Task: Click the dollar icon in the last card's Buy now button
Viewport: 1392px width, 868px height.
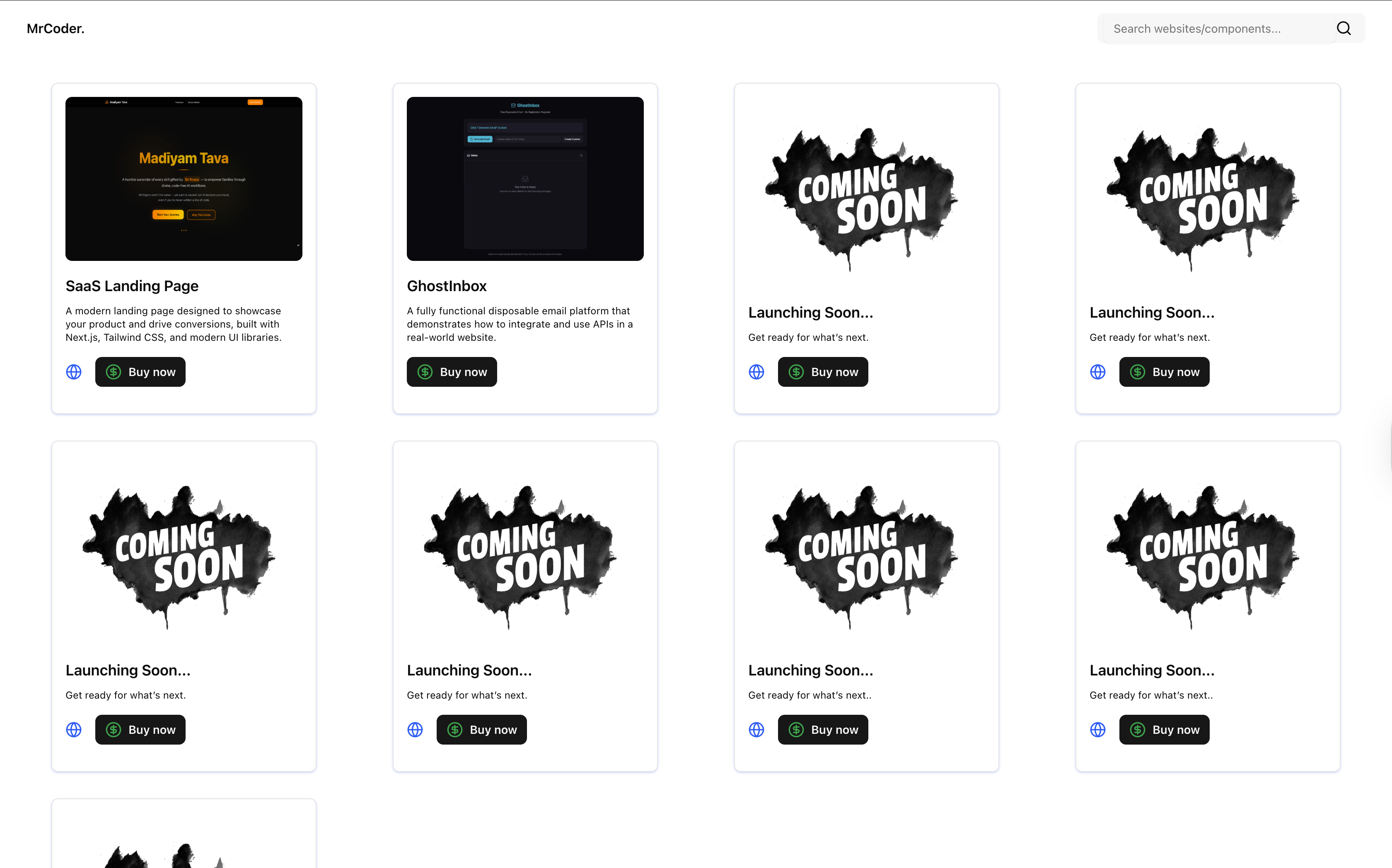Action: [x=1137, y=730]
